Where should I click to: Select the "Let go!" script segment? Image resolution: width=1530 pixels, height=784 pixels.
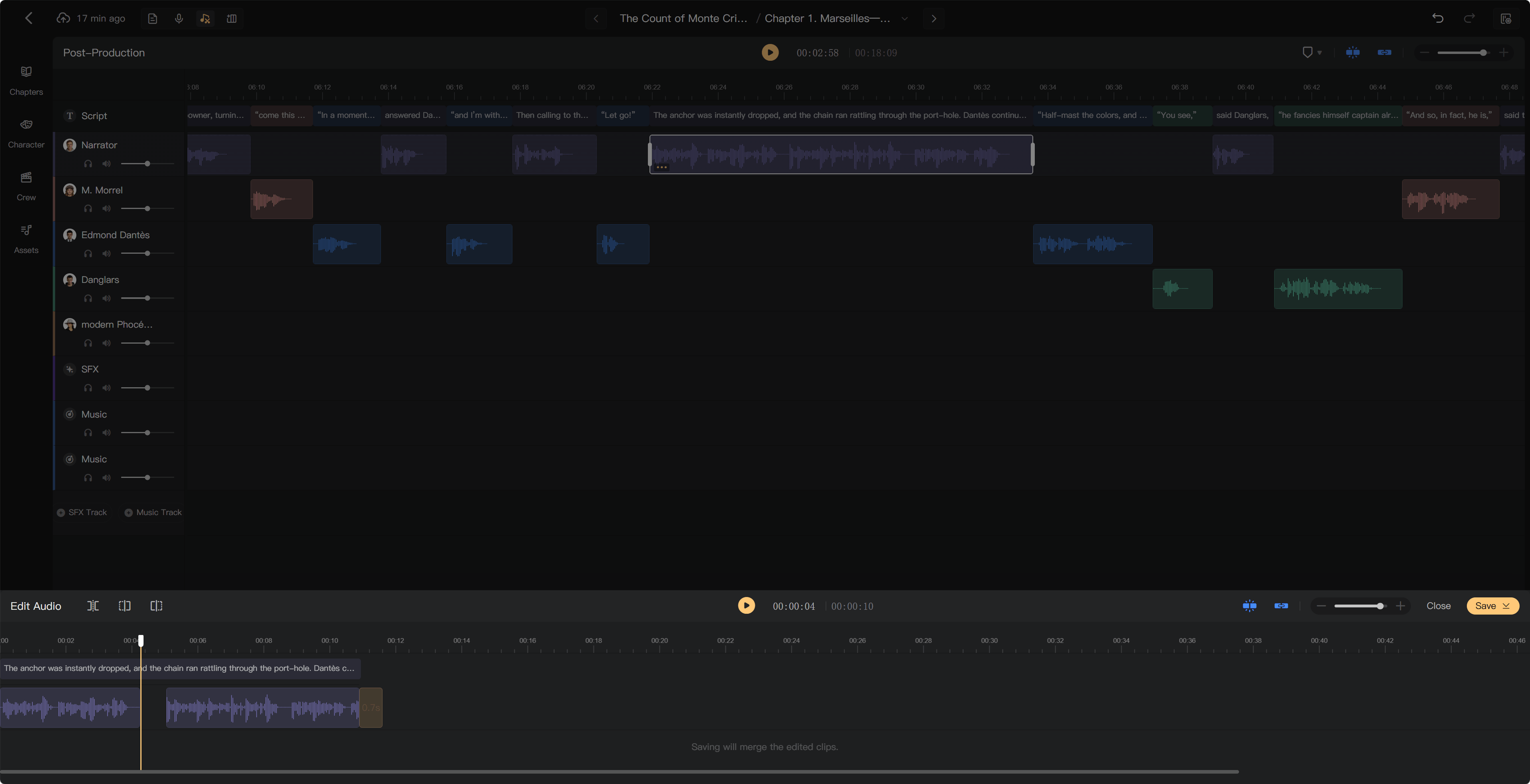click(622, 115)
